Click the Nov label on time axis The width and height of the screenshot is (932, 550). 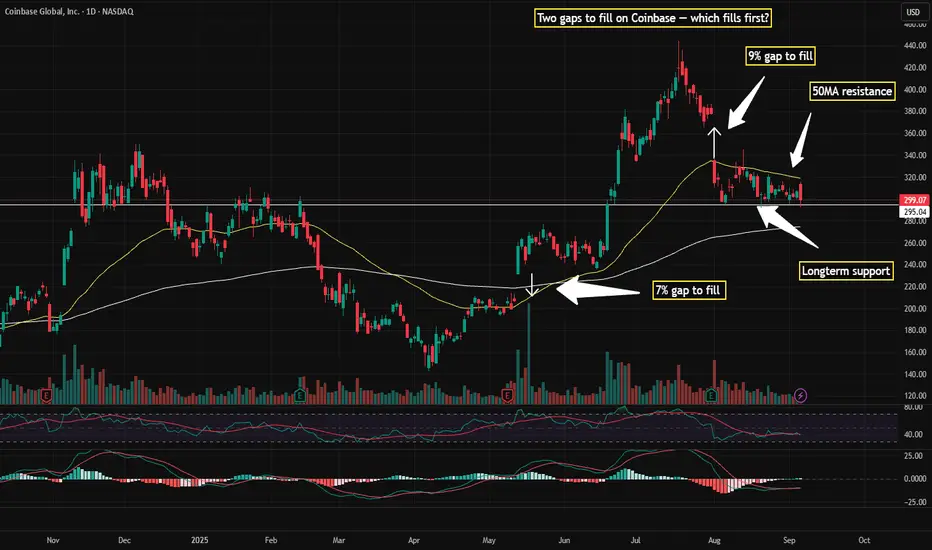(53, 540)
